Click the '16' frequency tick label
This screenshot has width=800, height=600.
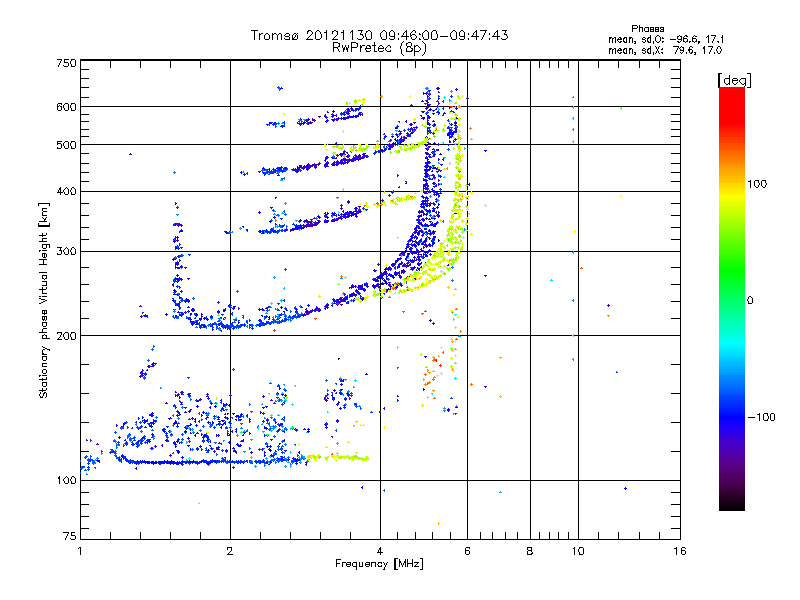coord(679,551)
